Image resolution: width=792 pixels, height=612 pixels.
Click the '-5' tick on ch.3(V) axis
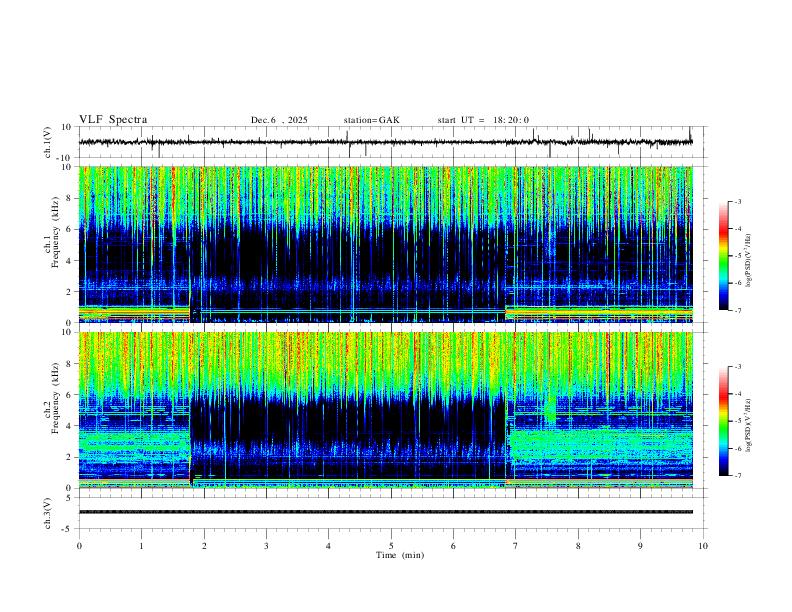pos(68,529)
